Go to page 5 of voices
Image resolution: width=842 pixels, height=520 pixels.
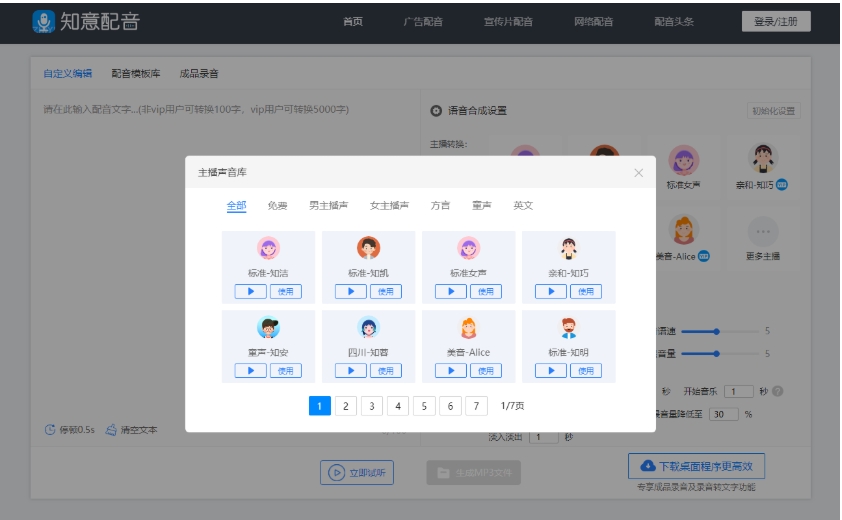(424, 406)
